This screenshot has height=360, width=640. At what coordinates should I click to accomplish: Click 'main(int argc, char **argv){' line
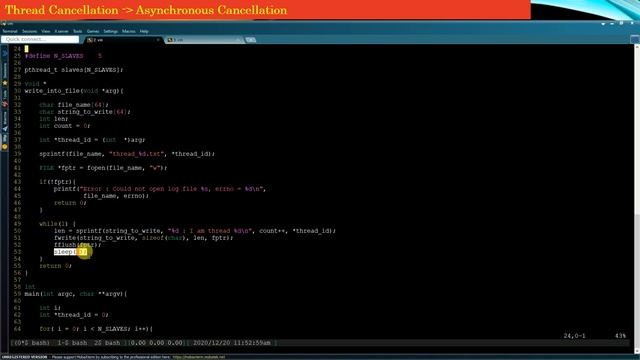point(76,294)
